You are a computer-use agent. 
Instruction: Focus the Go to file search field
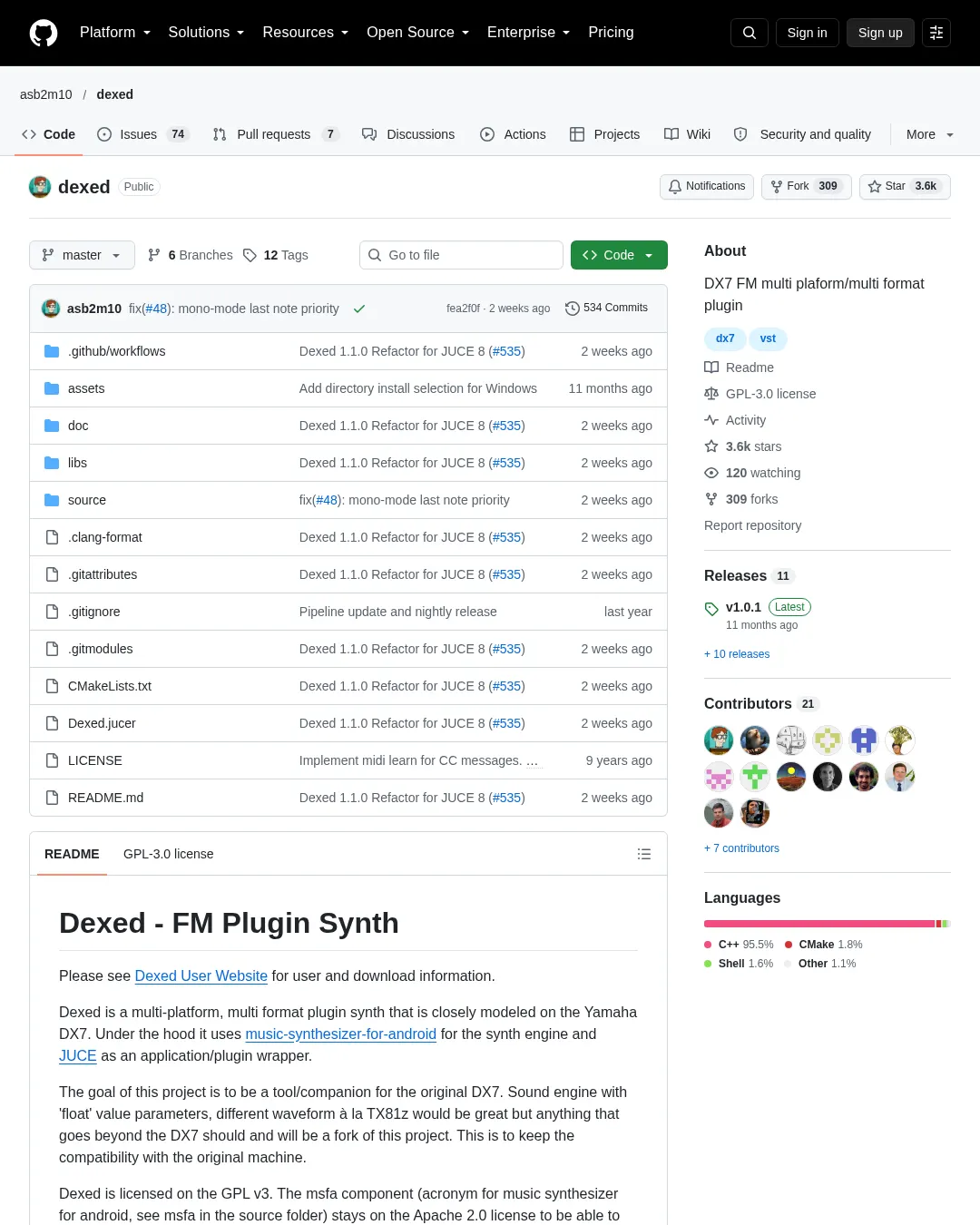pyautogui.click(x=462, y=255)
